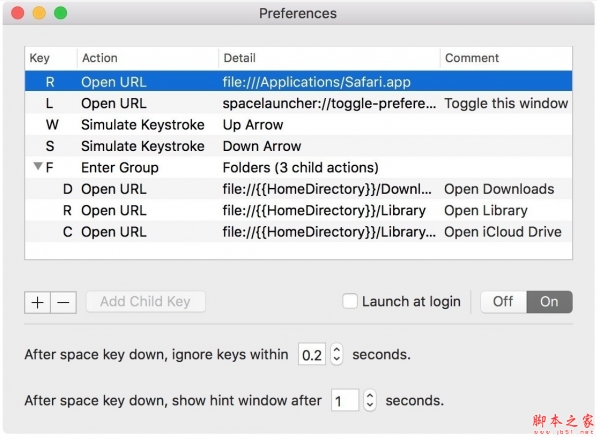Screen dimensions: 600x438
Task: Zoom the Preferences window with green button
Action: point(60,14)
